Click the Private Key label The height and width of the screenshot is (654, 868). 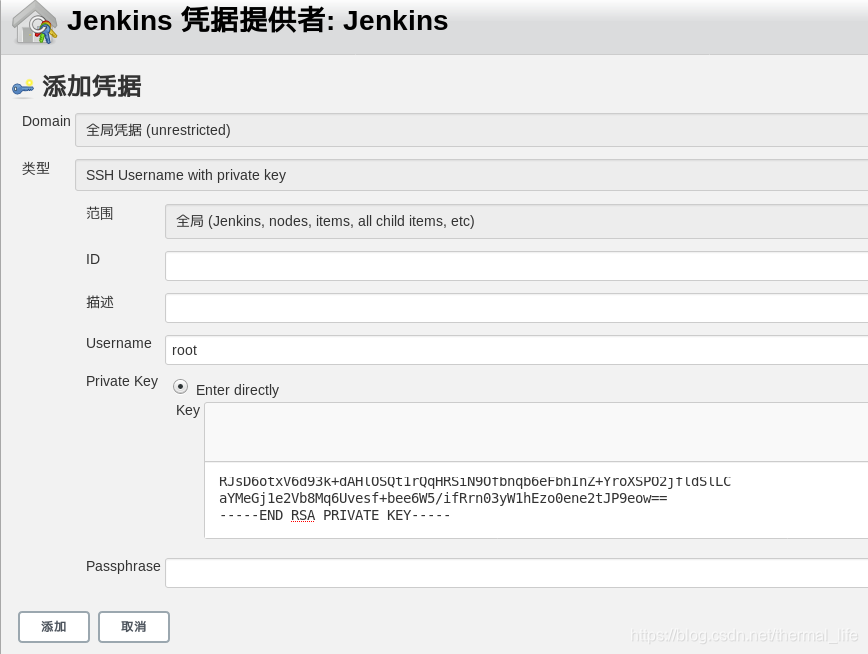point(122,382)
